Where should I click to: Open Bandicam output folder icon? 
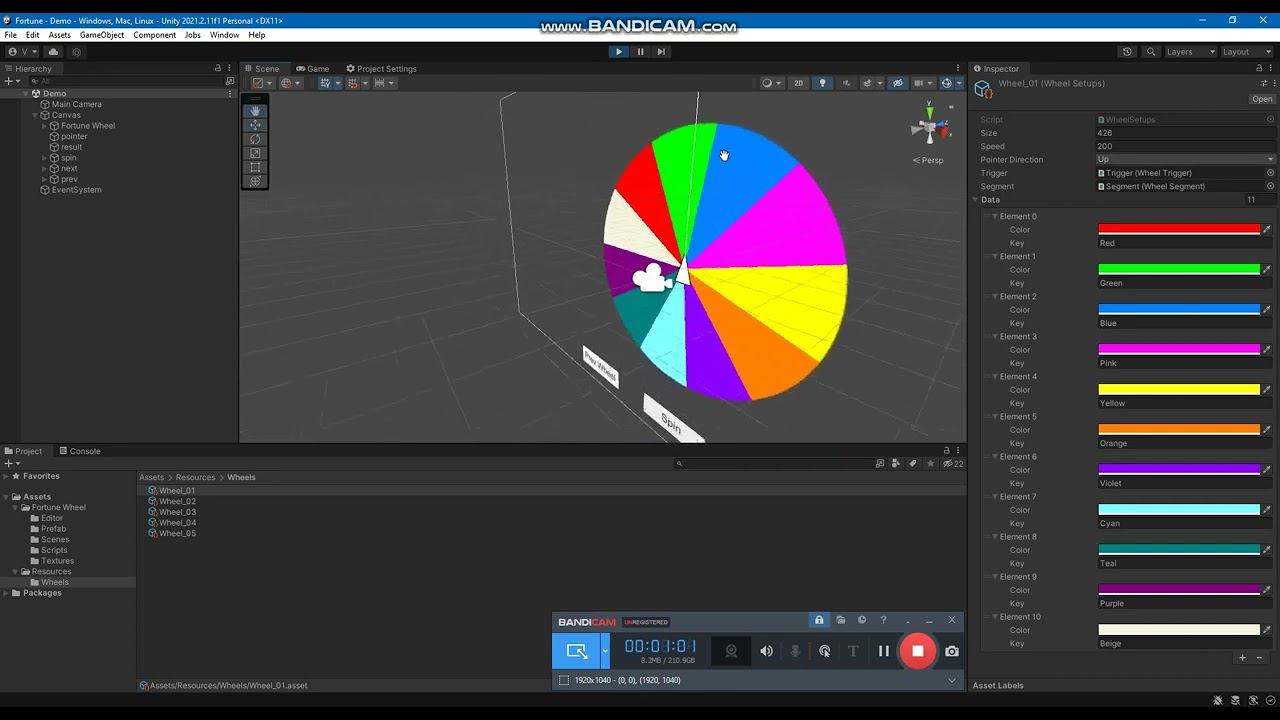coord(841,620)
